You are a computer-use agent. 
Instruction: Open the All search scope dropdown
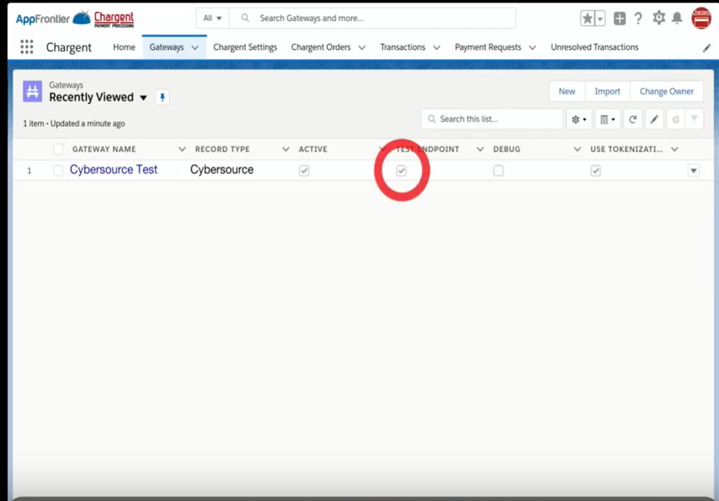tap(212, 18)
